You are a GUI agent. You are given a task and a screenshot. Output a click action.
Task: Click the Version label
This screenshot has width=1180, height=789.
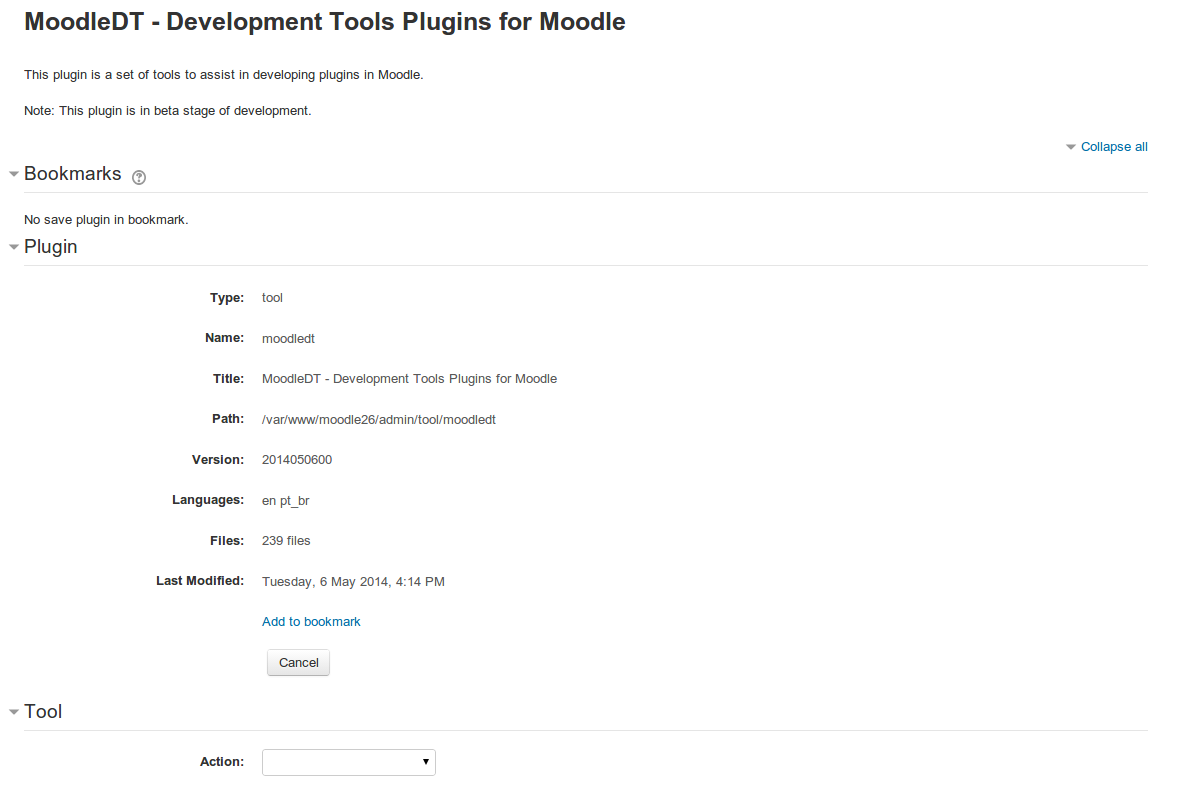(217, 459)
